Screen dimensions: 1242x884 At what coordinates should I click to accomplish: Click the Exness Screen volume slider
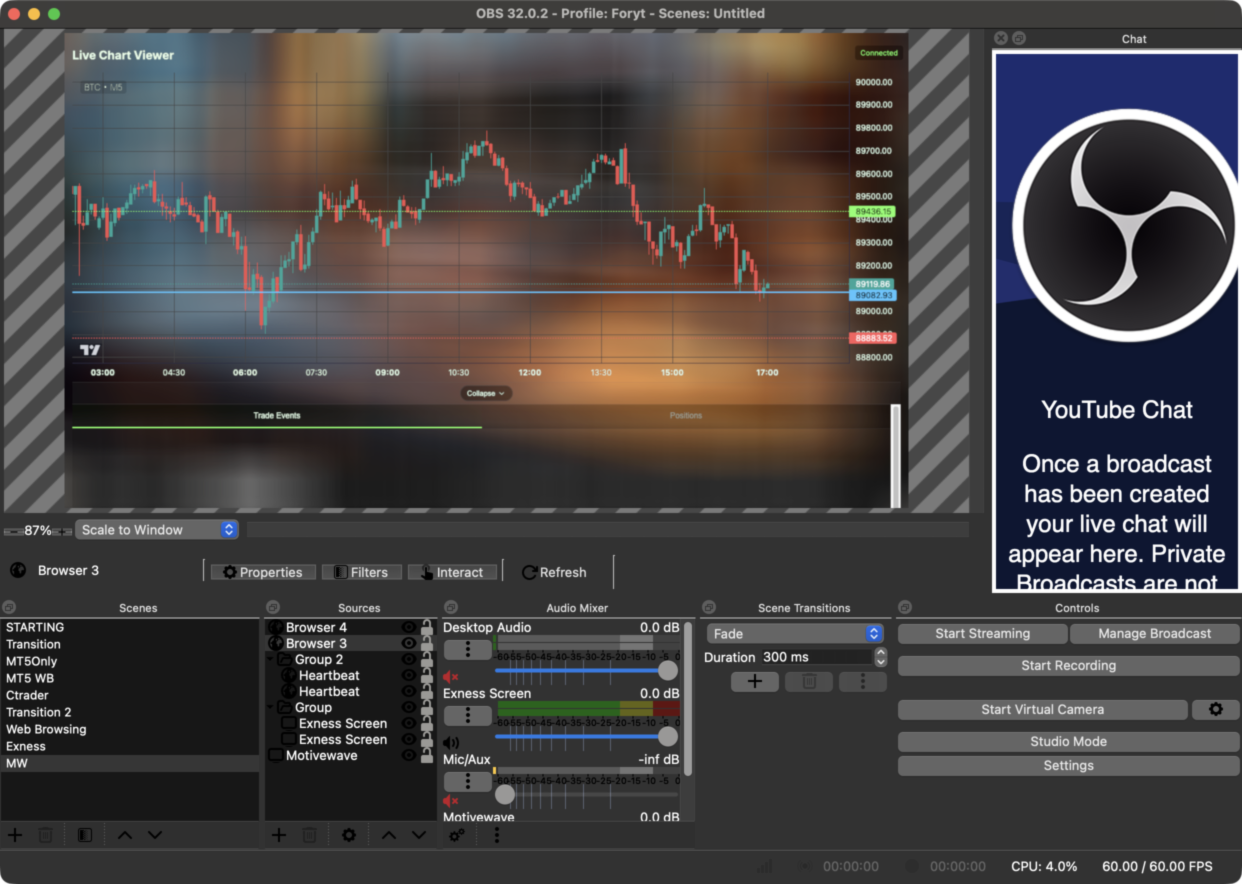[x=586, y=736]
